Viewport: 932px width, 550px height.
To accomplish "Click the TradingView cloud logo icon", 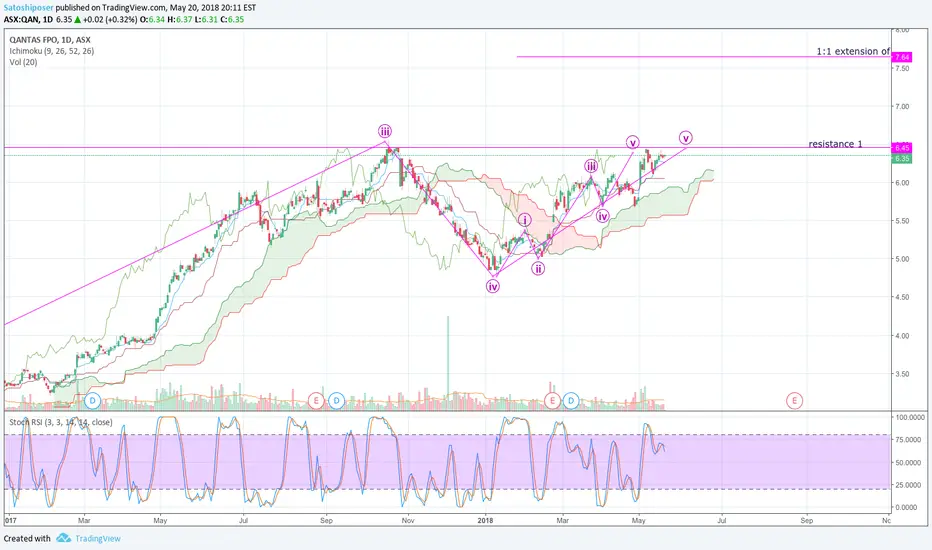I will 64,538.
